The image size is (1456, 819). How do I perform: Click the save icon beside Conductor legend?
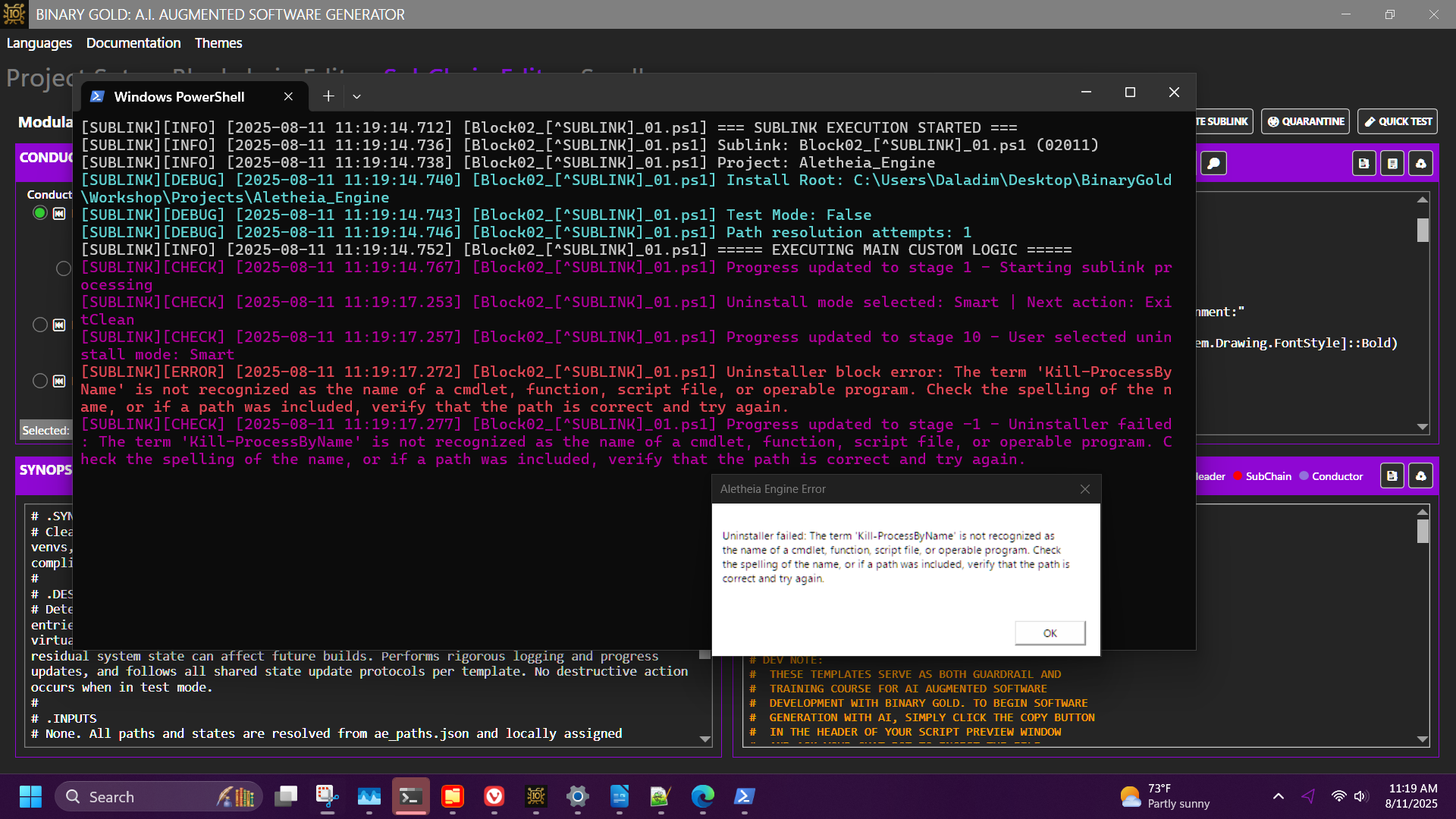coord(1392,476)
